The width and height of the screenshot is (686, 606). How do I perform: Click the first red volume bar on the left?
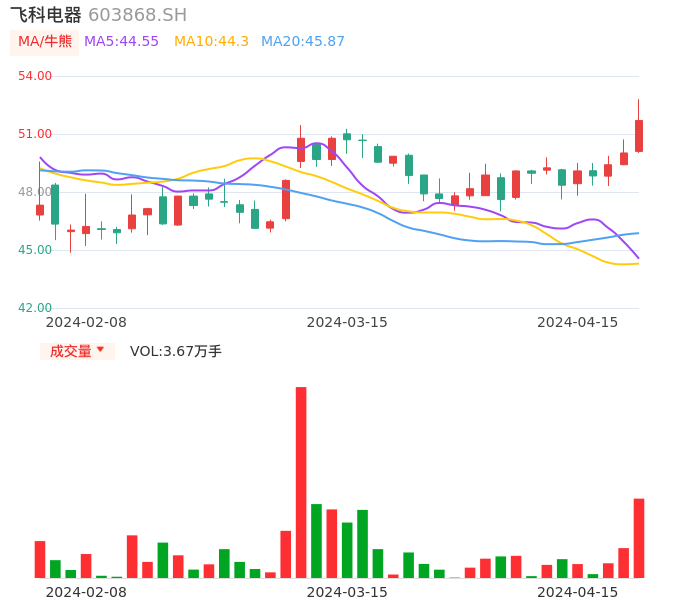coord(40,559)
